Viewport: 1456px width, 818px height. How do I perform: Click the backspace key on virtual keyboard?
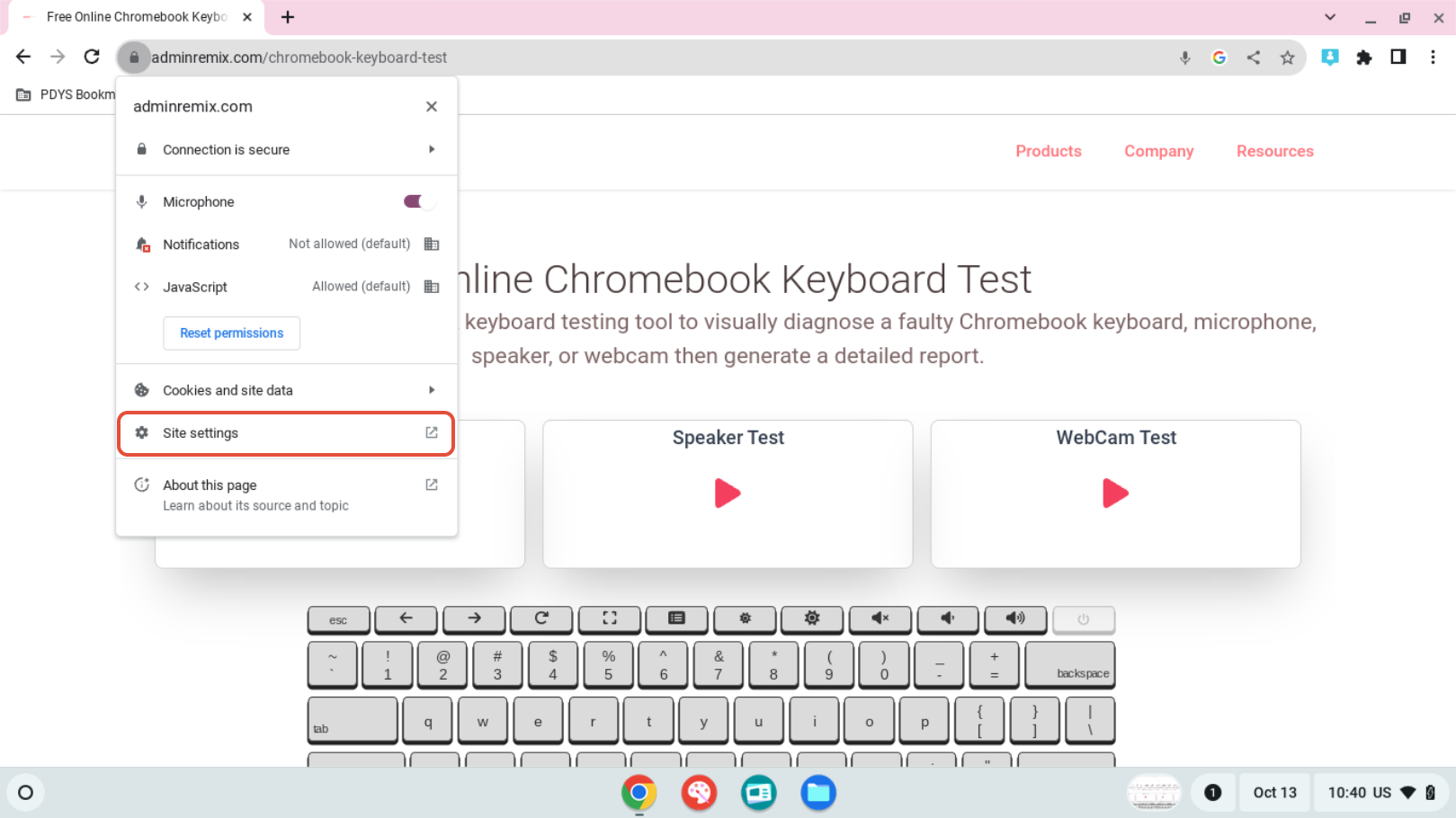(1070, 664)
